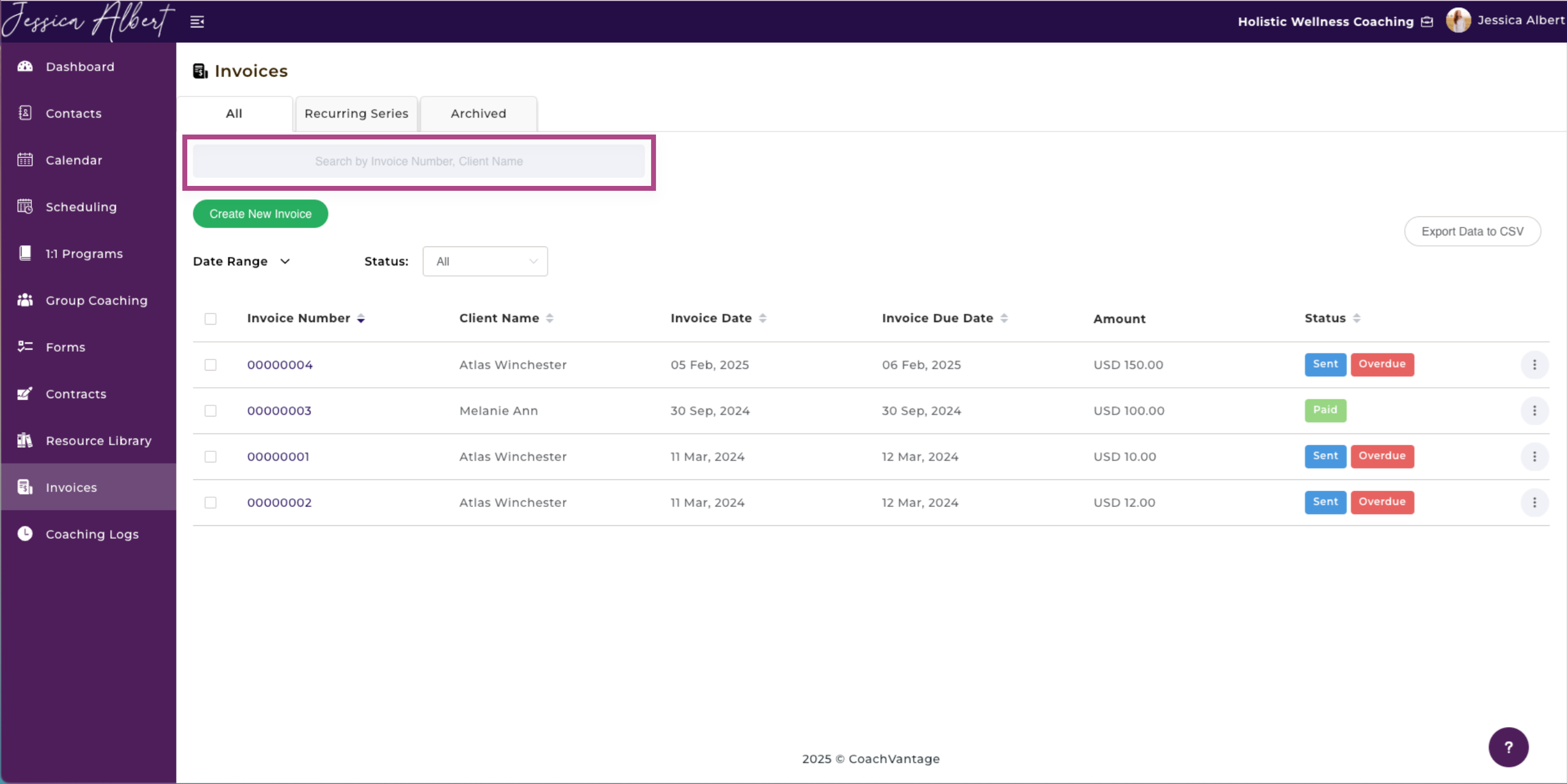Screen dimensions: 1567x784
Task: Click the Contracts signing icon
Action: pyautogui.click(x=25, y=394)
